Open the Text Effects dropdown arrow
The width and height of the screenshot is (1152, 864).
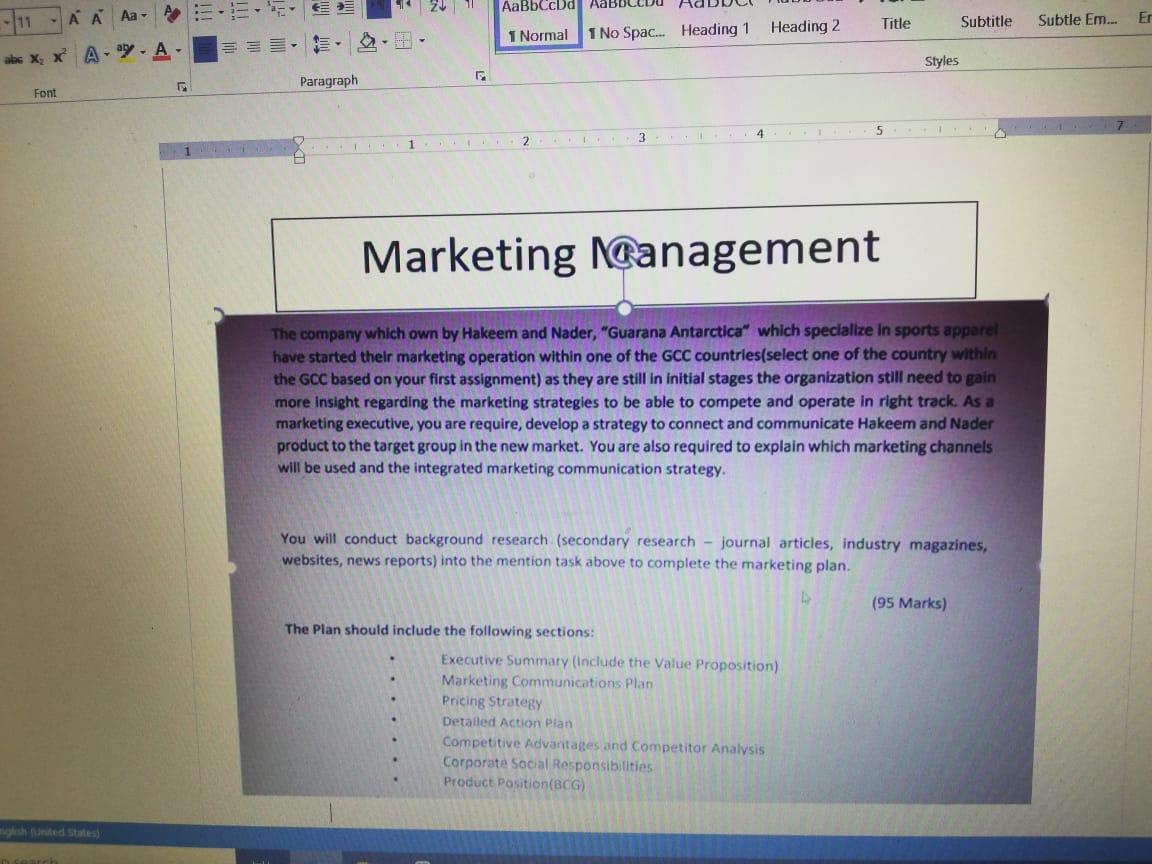point(107,54)
